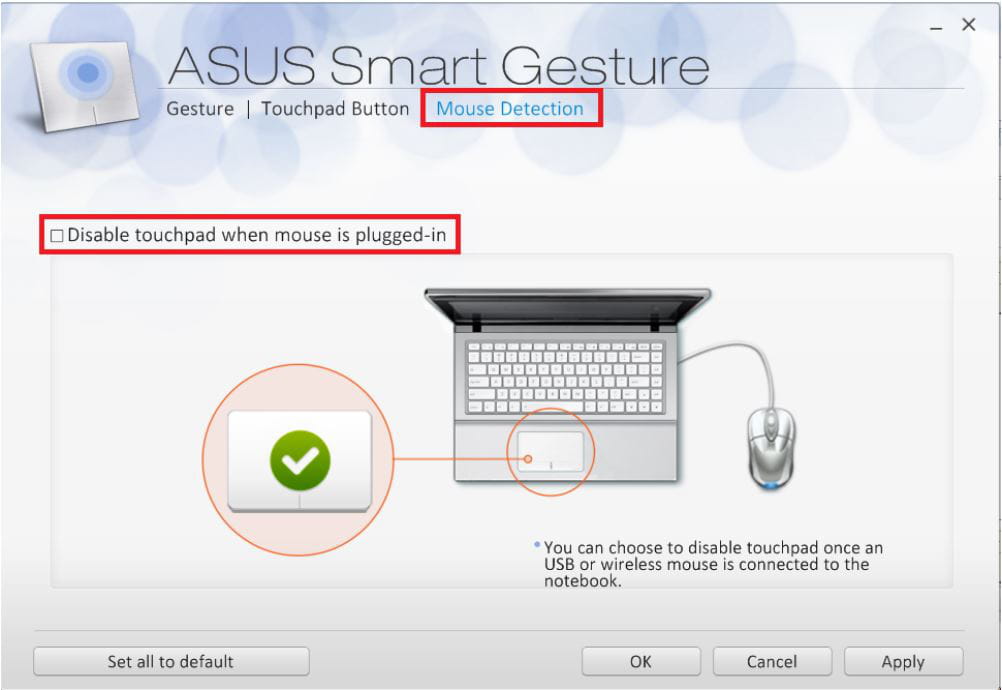Select the Mouse Detection tab
The width and height of the screenshot is (1002, 690).
[x=509, y=109]
